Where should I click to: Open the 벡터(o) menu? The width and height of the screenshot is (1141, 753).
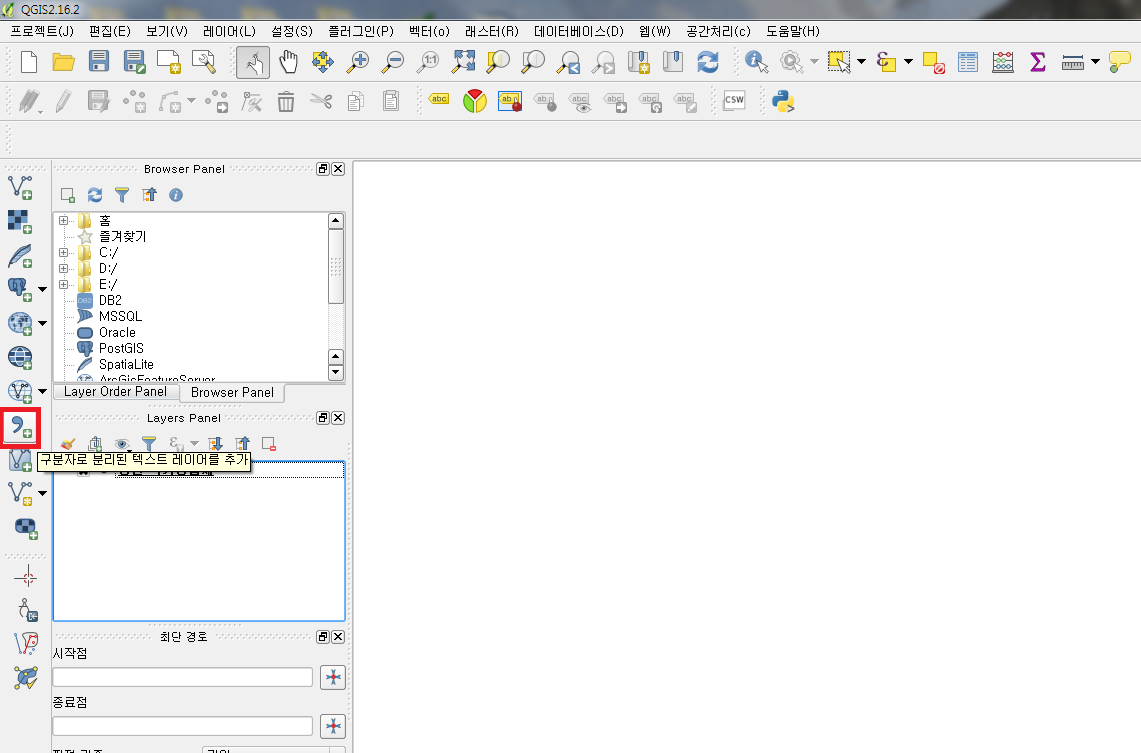(429, 31)
